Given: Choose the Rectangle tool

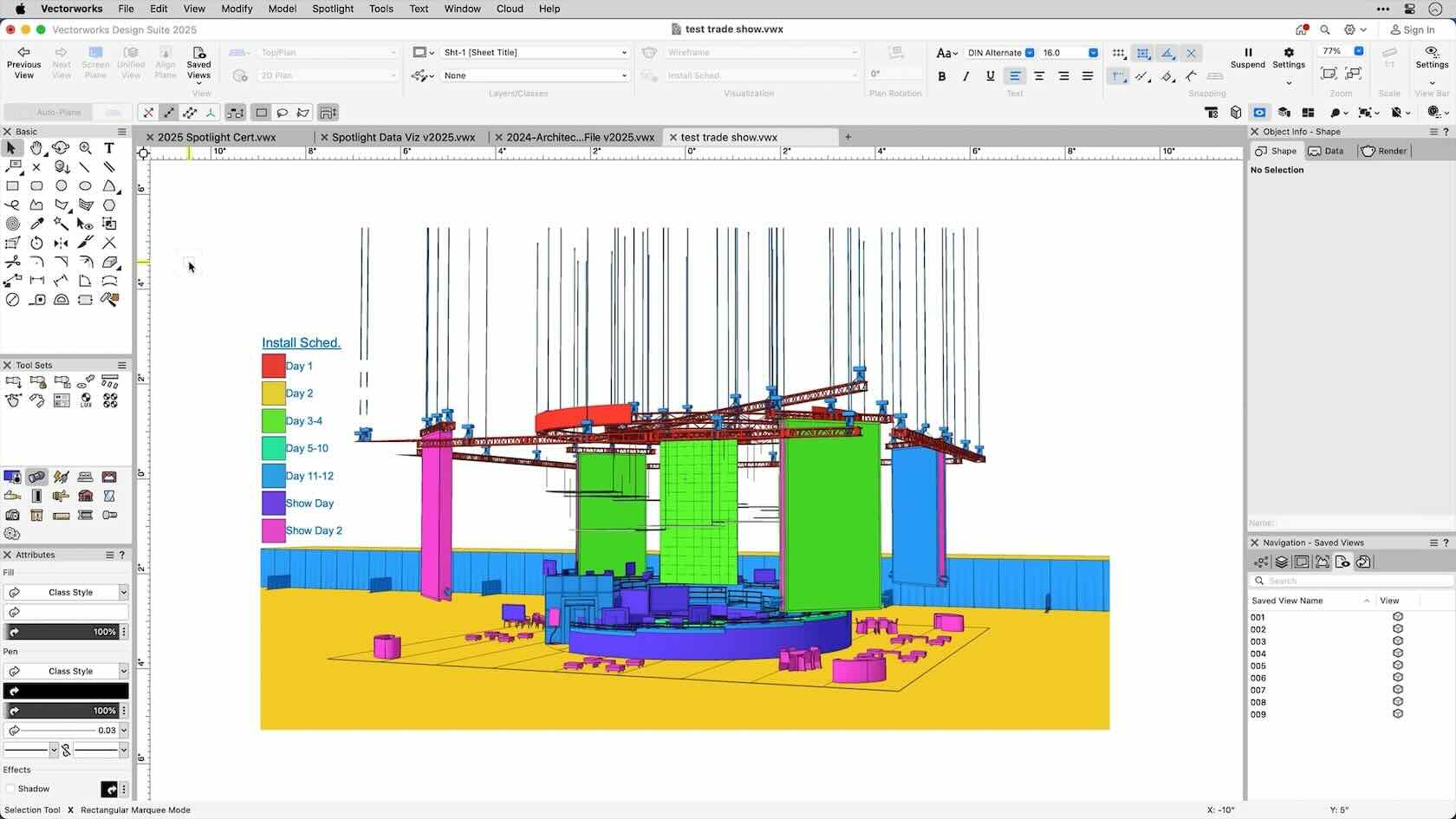Looking at the screenshot, I should [x=13, y=185].
